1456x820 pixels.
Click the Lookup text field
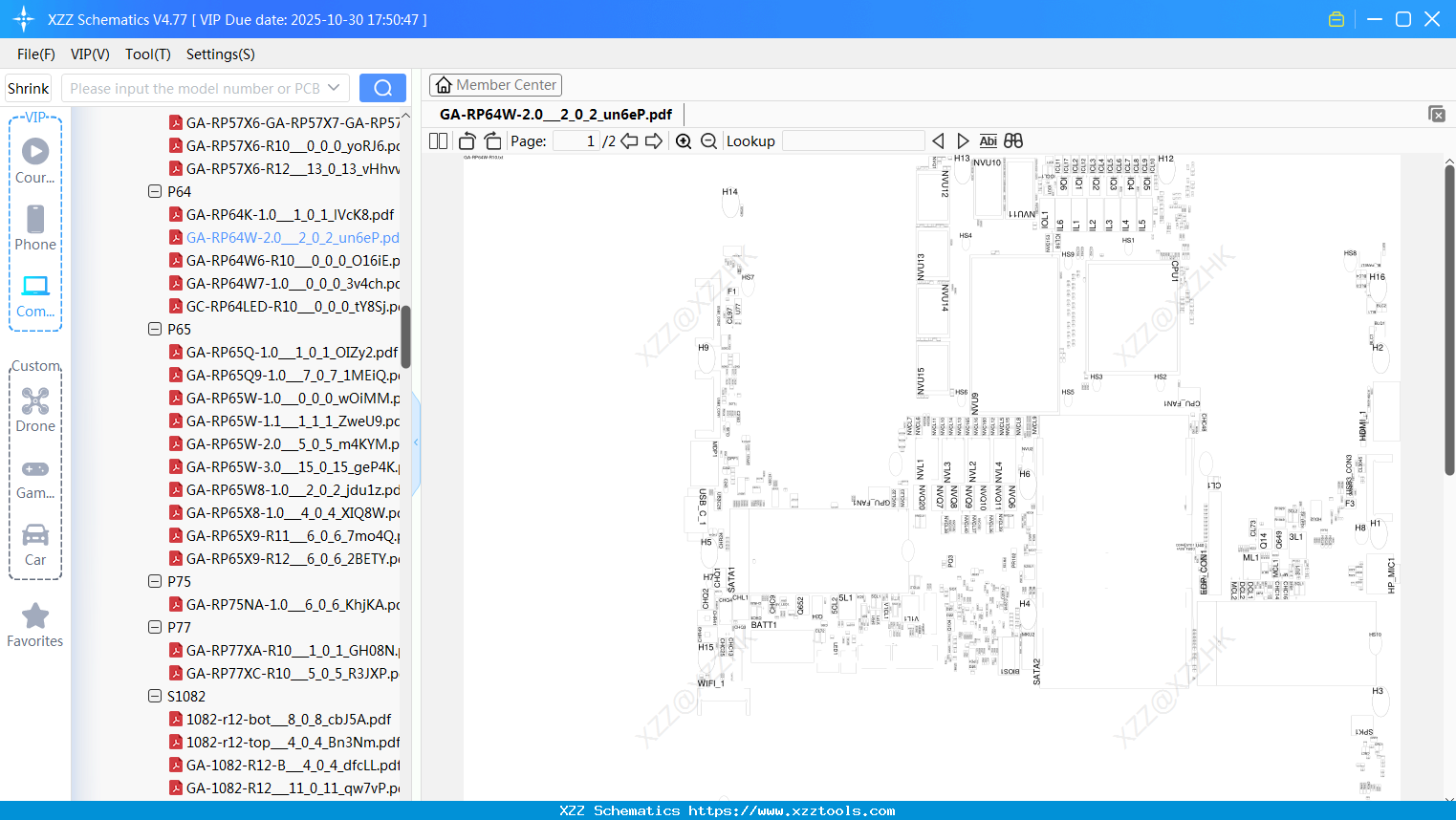pos(853,140)
